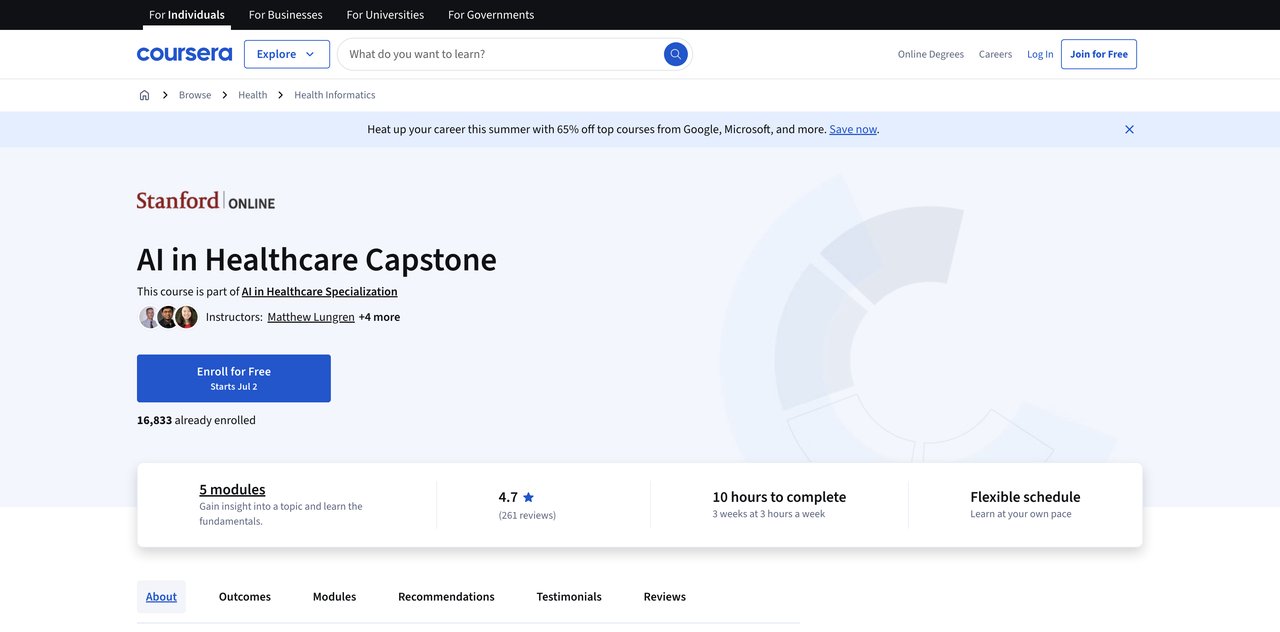Viewport: 1280px width, 632px height.
Task: Switch to the For Universities tab
Action: click(385, 15)
